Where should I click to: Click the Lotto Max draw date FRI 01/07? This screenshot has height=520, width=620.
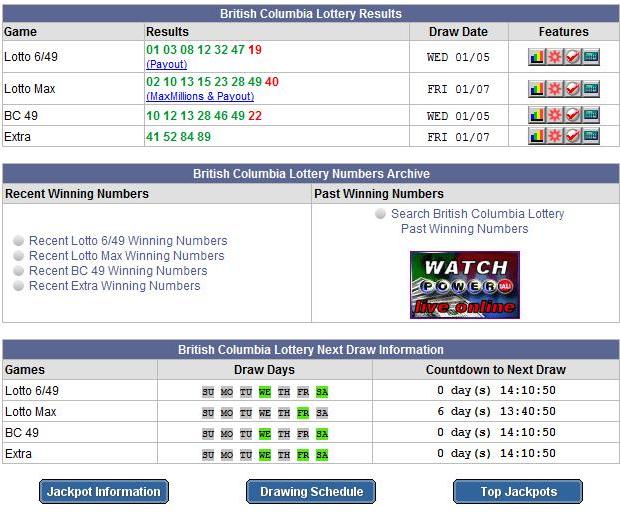click(458, 89)
